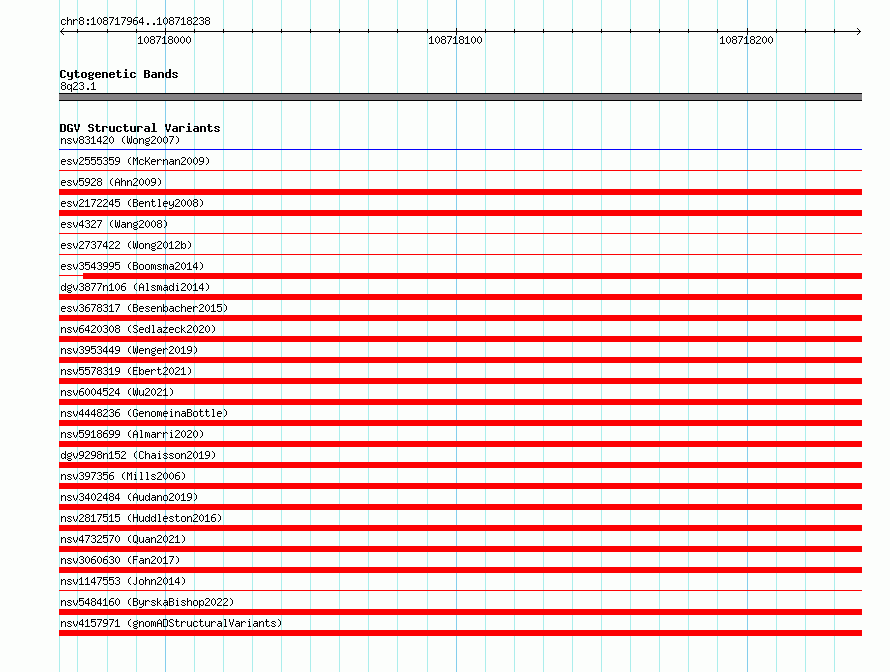The height and width of the screenshot is (672, 890).
Task: Open the esv3678317 (Besenbacher2015) label
Action: point(144,308)
